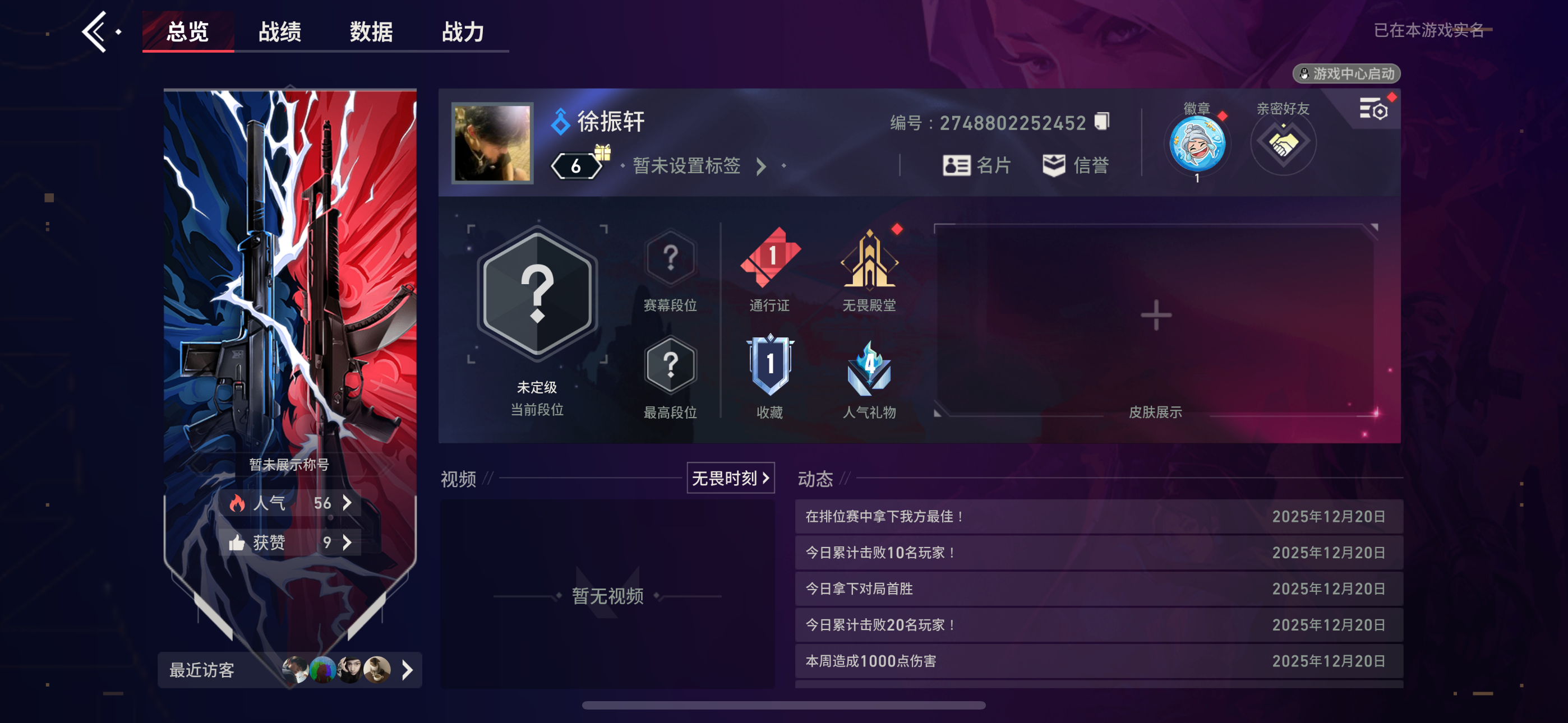This screenshot has width=1568, height=723.
Task: Open the 通行证 pass icon
Action: point(770,258)
